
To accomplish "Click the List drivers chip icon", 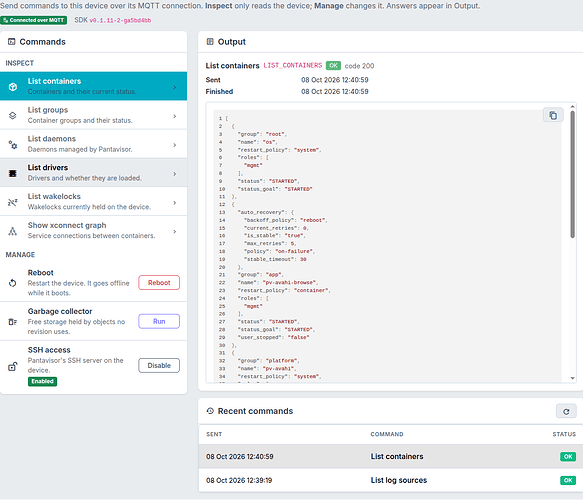I will [13, 173].
